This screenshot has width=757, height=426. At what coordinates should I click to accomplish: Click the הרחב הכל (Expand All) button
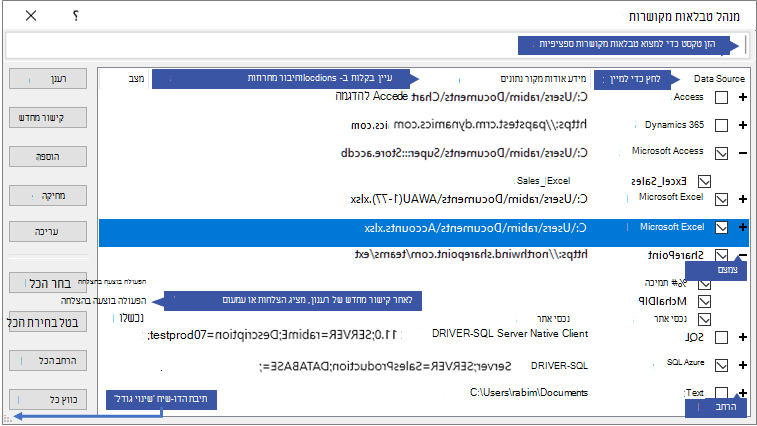tap(48, 361)
